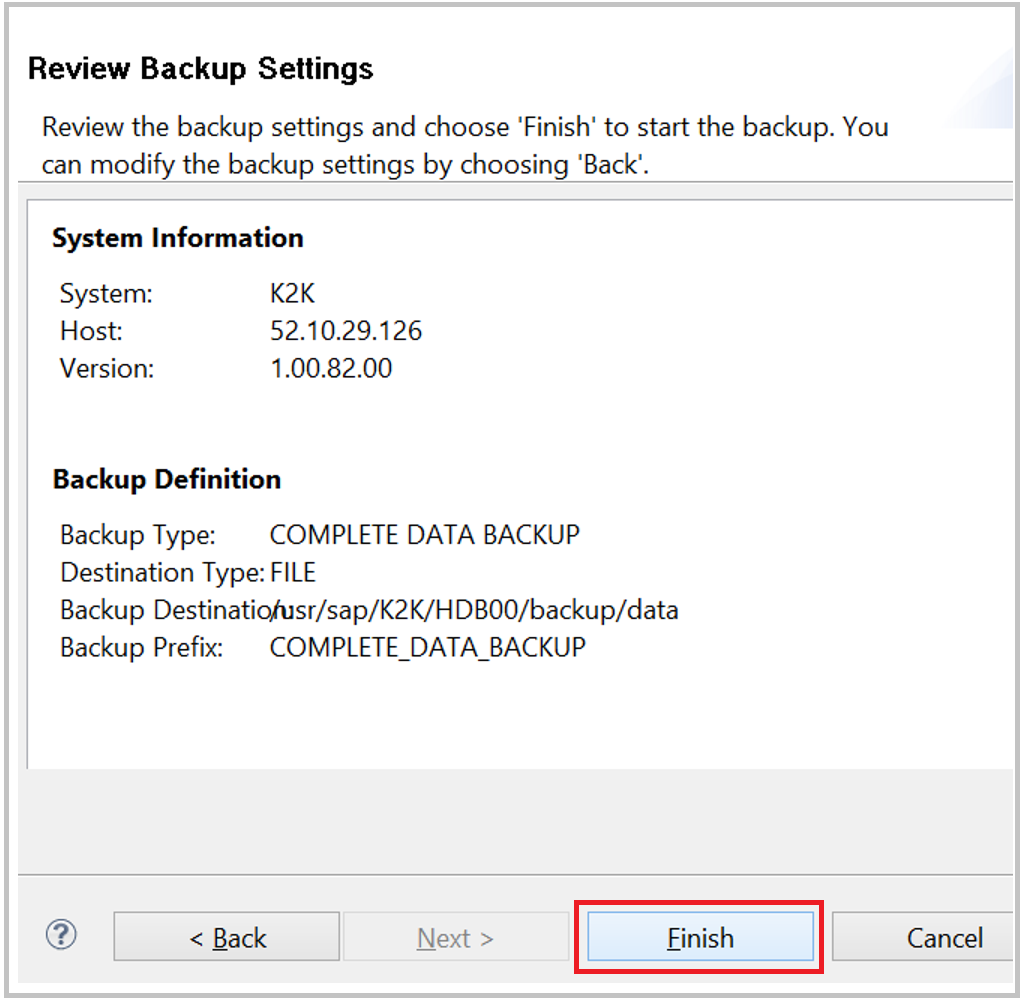The height and width of the screenshot is (1001, 1024).
Task: Click the Backup Definition section header
Action: [166, 479]
